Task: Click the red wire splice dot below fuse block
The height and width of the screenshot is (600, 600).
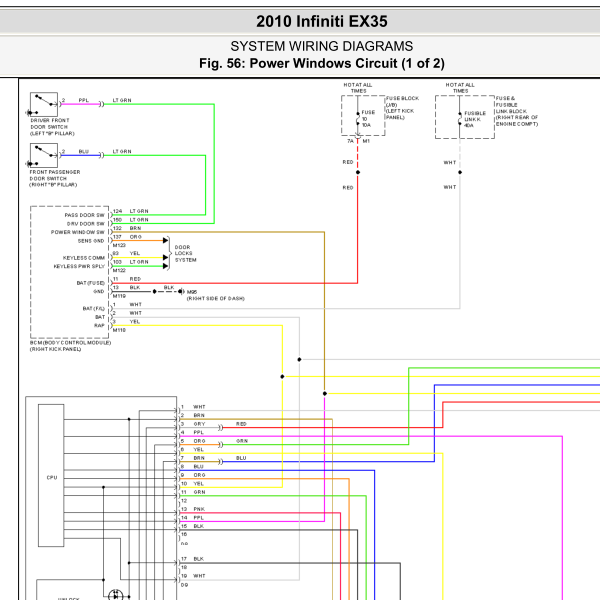Action: click(358, 172)
